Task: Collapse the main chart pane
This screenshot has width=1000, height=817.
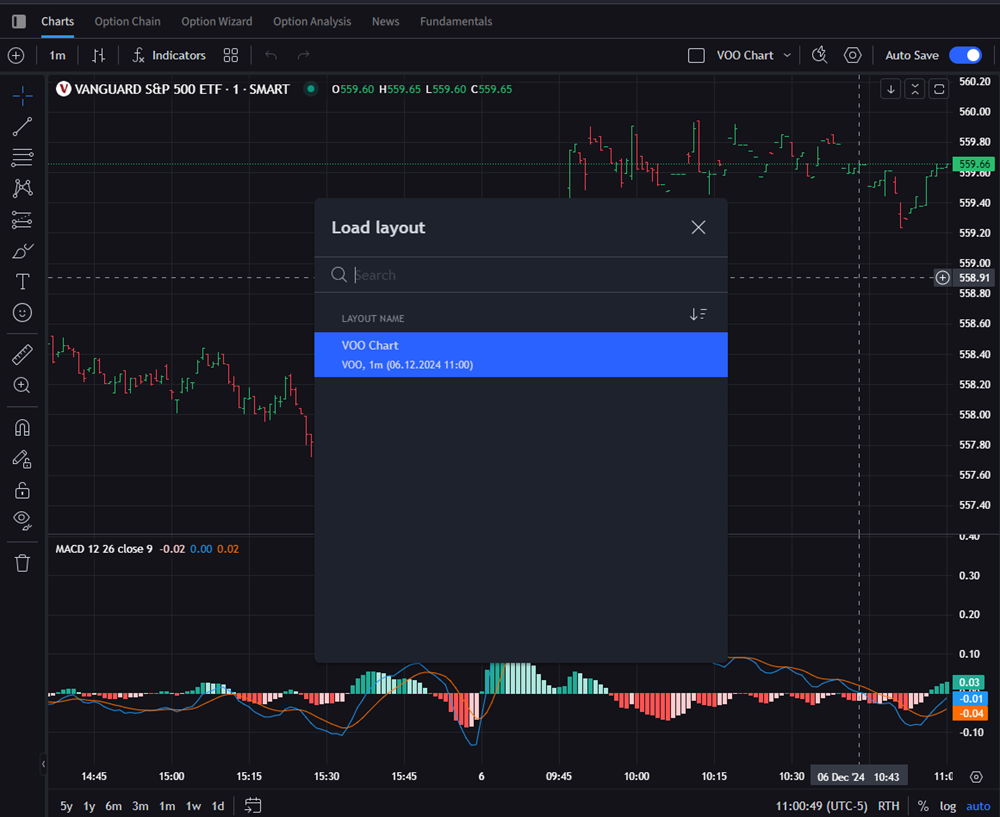Action: (x=915, y=89)
